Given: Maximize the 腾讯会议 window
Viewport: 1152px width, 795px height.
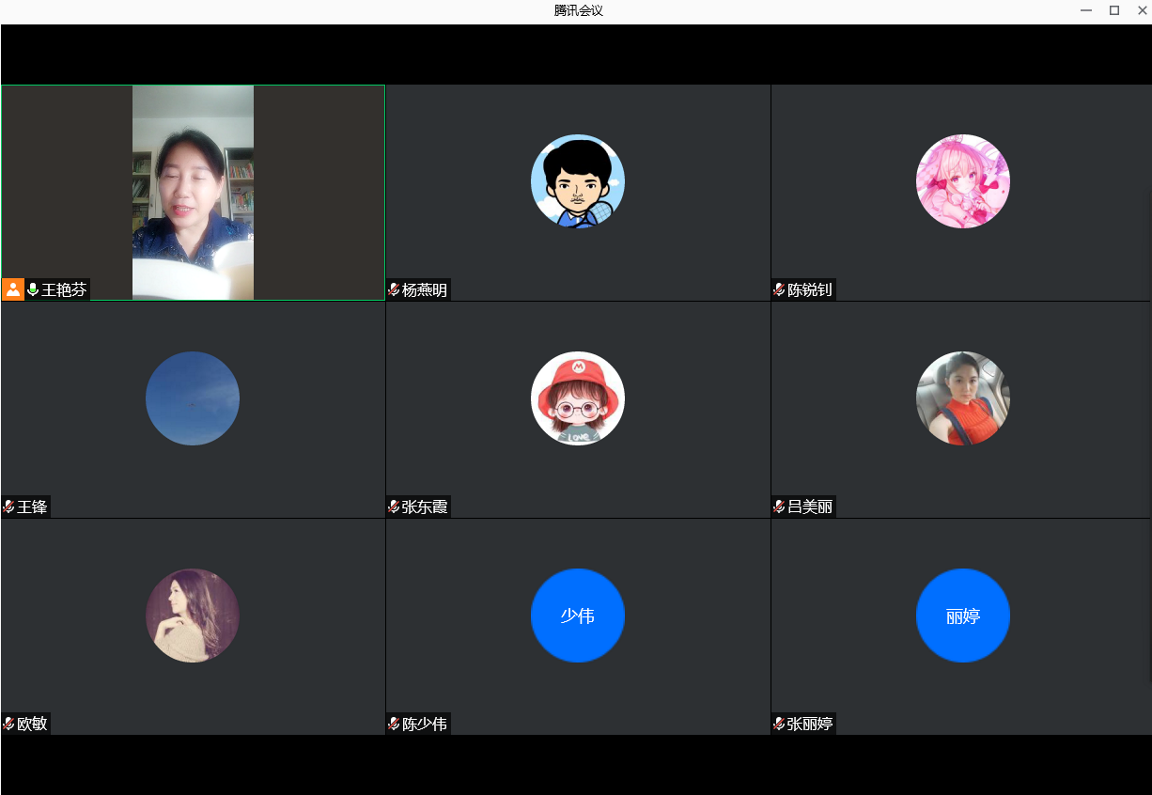Looking at the screenshot, I should coord(1114,11).
